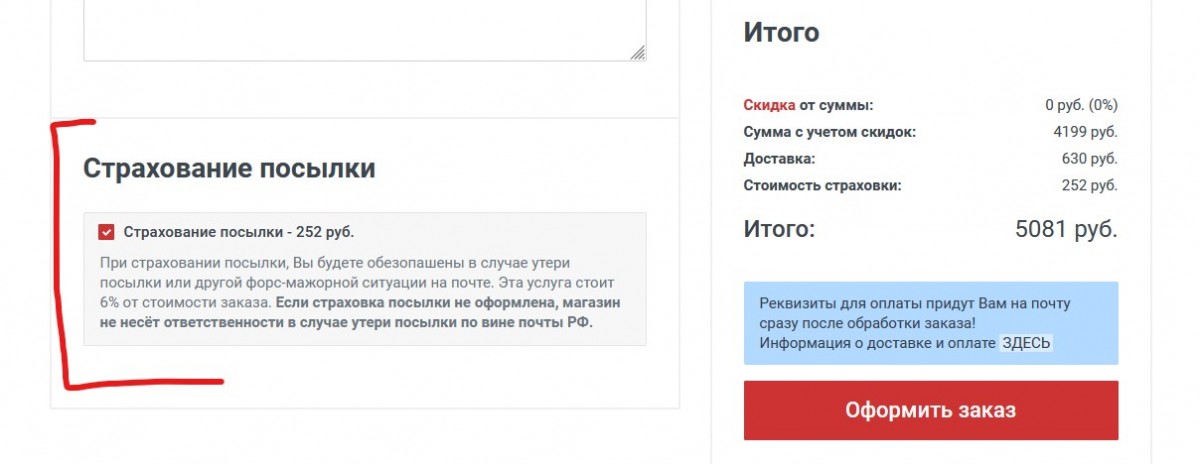Click the '630 руб.' delivery cost
This screenshot has height=464, width=1200.
click(x=1089, y=158)
